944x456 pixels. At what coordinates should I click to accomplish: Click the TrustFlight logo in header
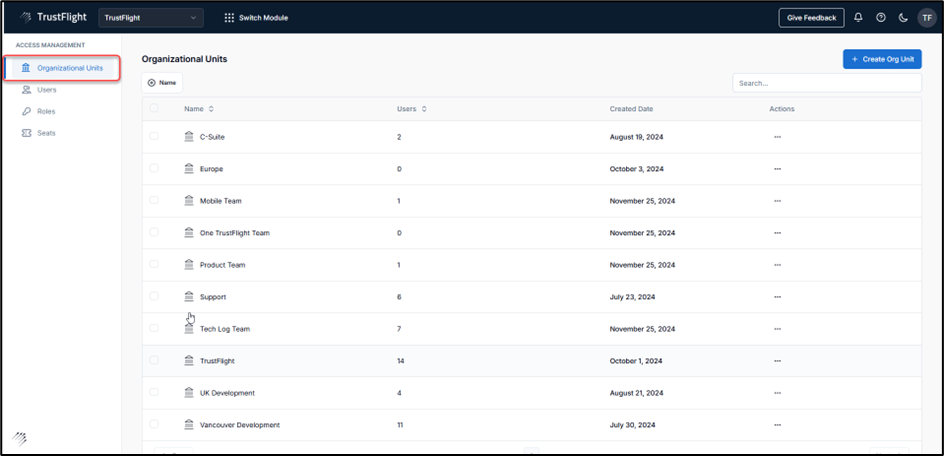(53, 17)
